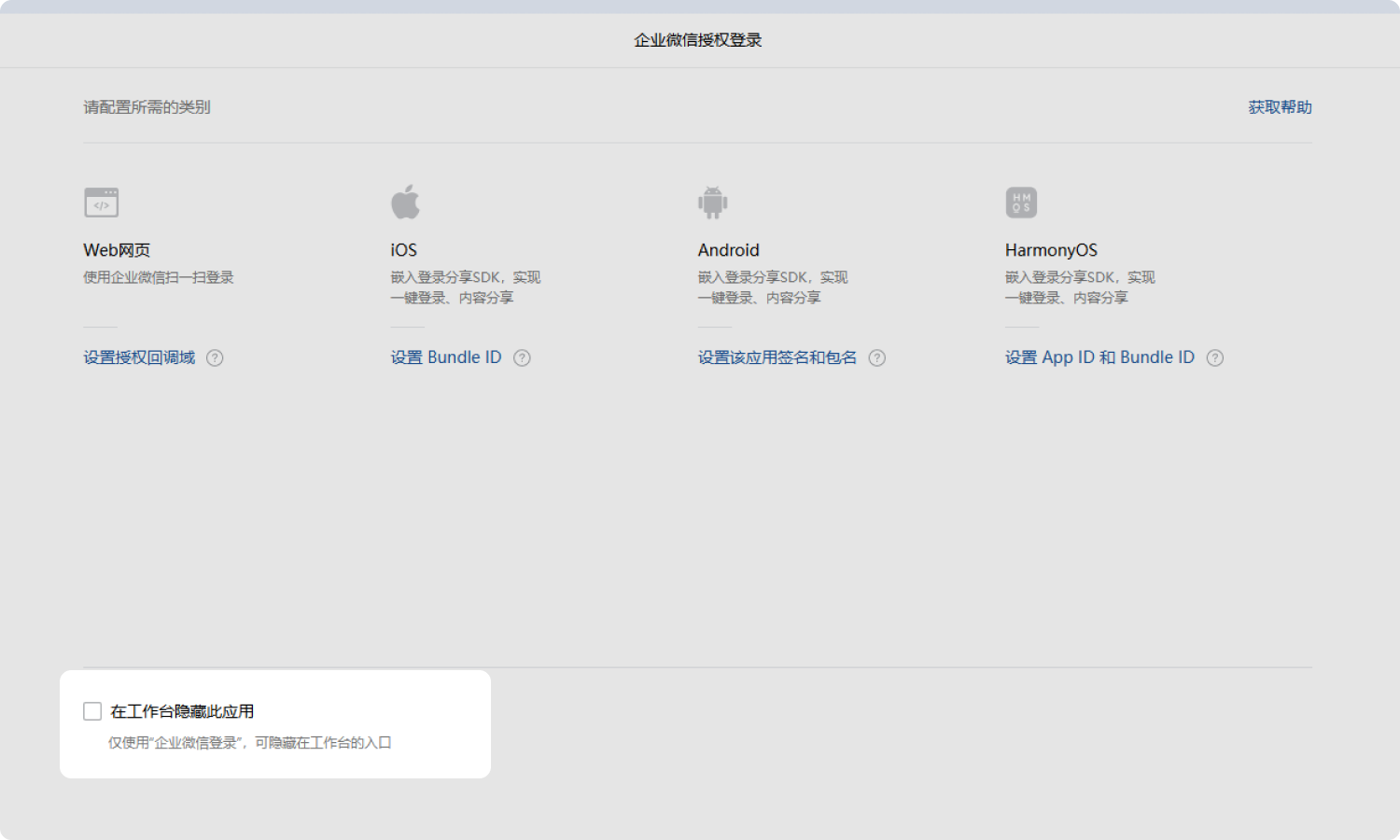Screen dimensions: 1400x840
Task: Click the 在工作台隐藏此应用 checkbox label text
Action: point(182,711)
